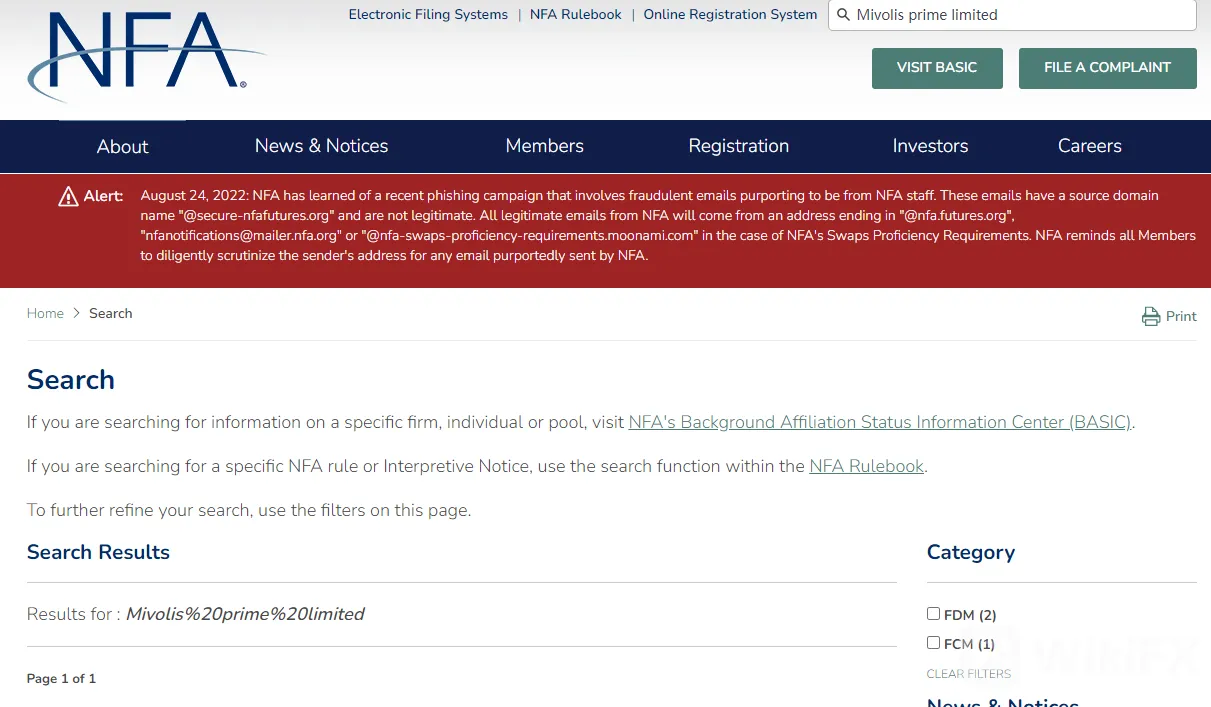Click the NFA logo
1211x707 pixels.
coord(145,56)
